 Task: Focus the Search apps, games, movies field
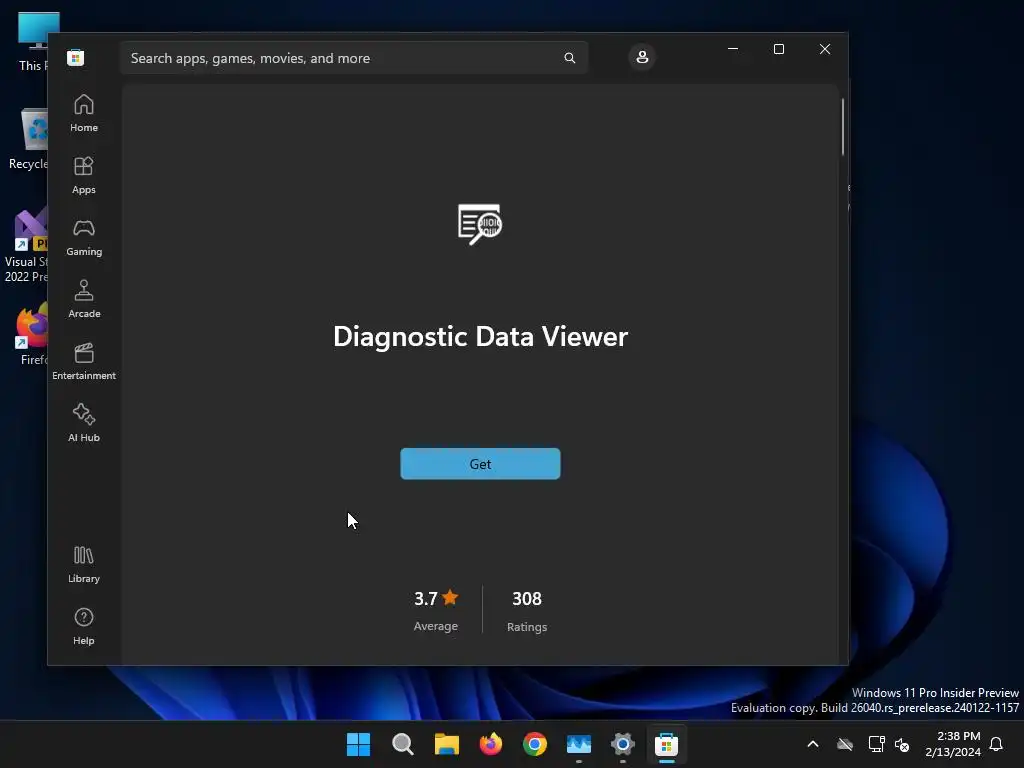(x=354, y=58)
